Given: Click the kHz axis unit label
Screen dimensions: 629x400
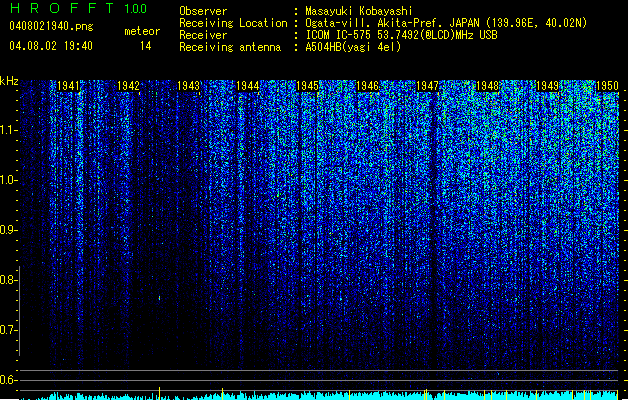Looking at the screenshot, I should coord(9,81).
